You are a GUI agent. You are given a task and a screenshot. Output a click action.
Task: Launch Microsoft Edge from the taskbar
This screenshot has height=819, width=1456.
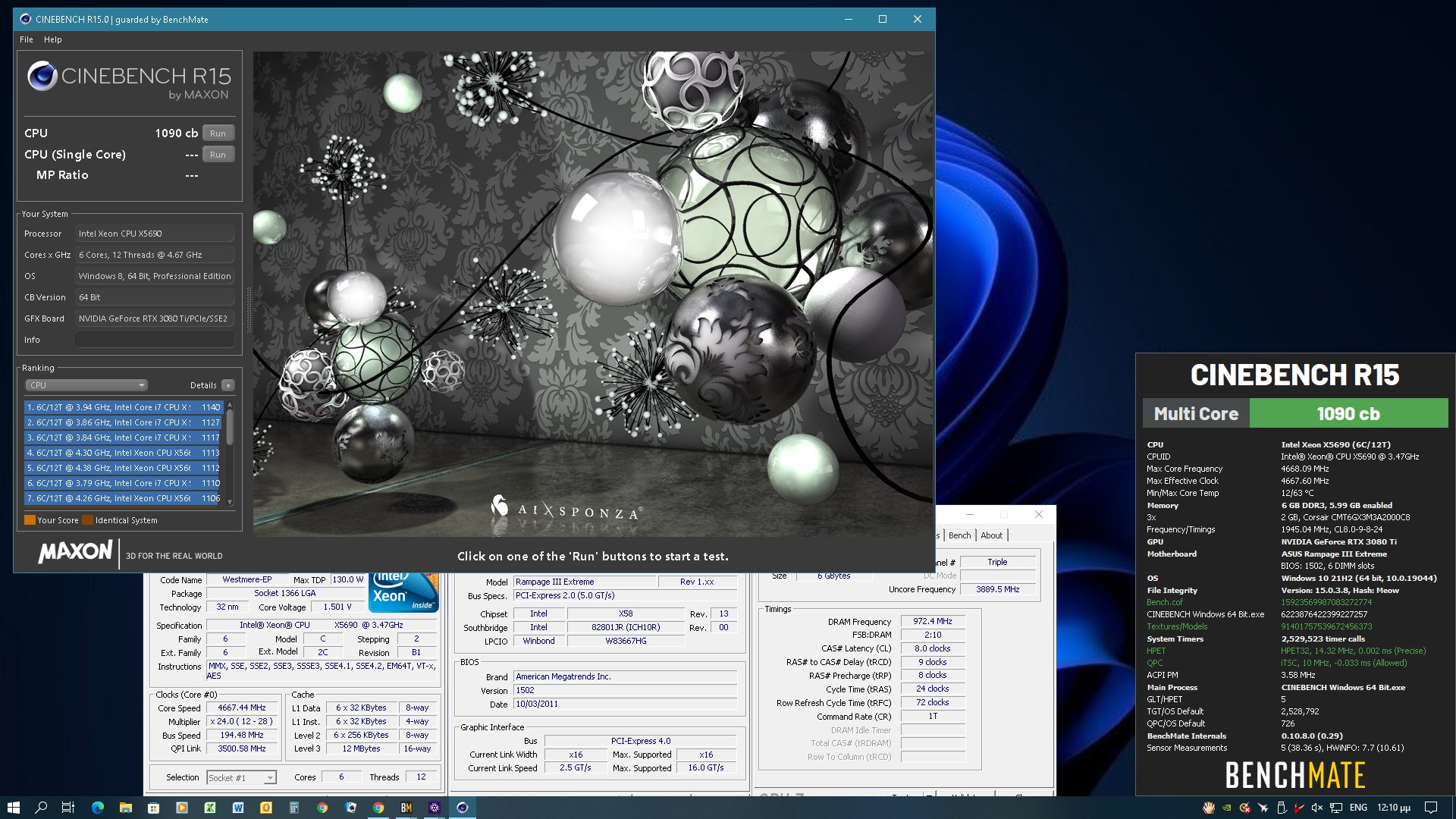point(98,808)
